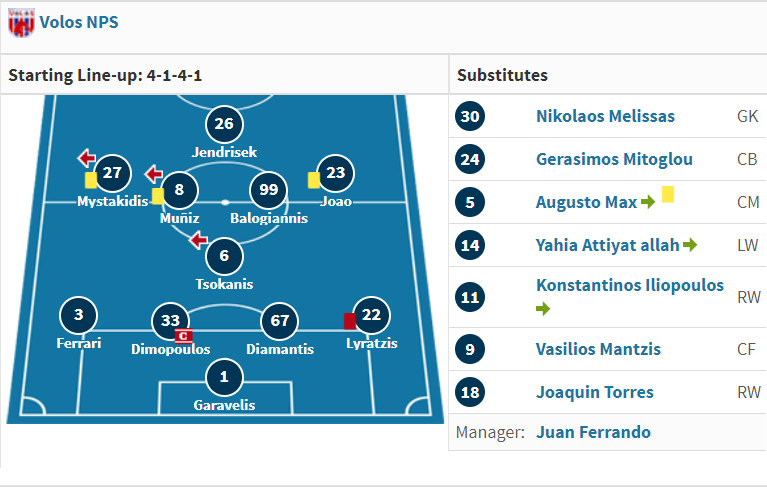The width and height of the screenshot is (767, 487).
Task: Click the red substitution arrow above Mystakidis
Action: point(87,158)
